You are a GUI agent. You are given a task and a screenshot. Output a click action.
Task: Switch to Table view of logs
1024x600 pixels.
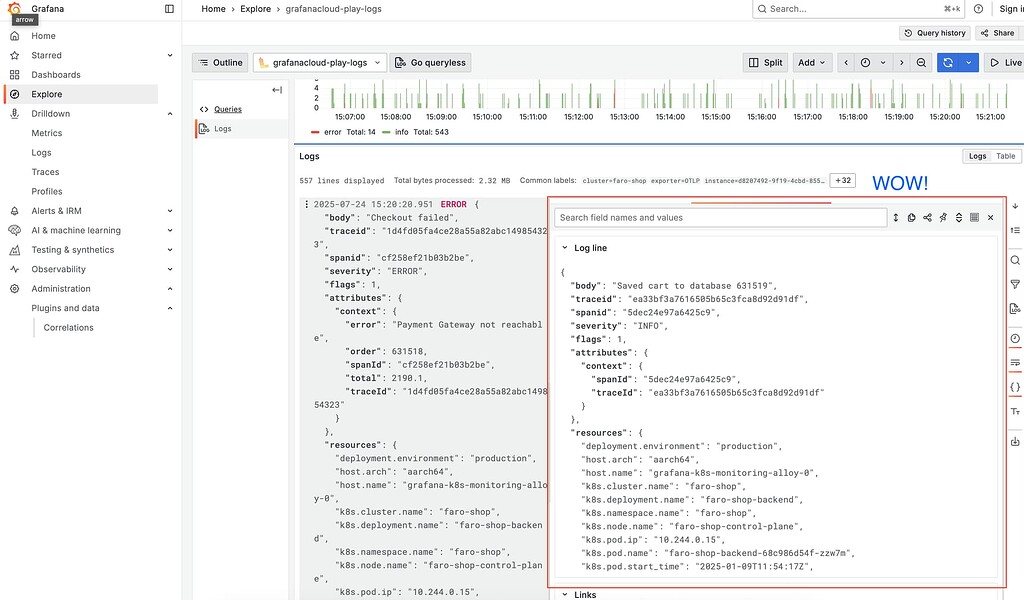1005,155
